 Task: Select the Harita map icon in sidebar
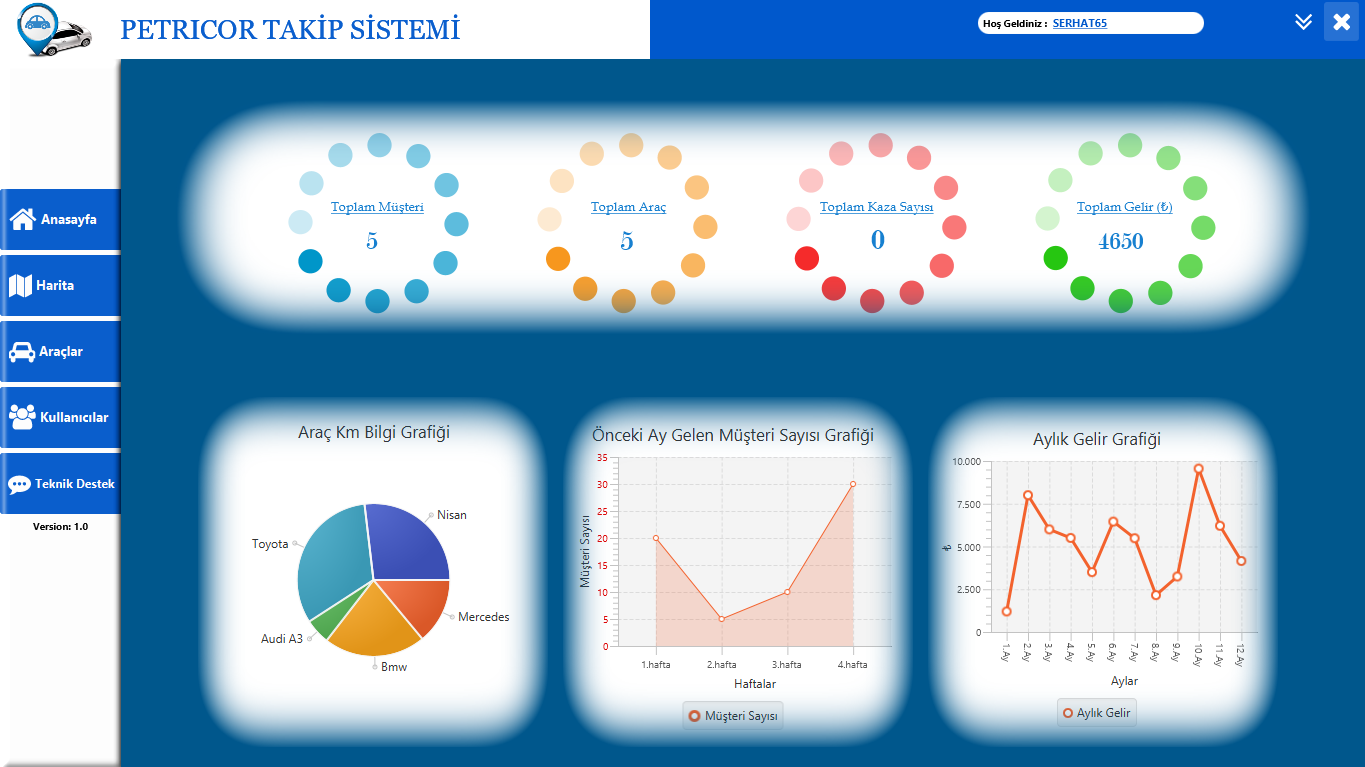[x=20, y=285]
